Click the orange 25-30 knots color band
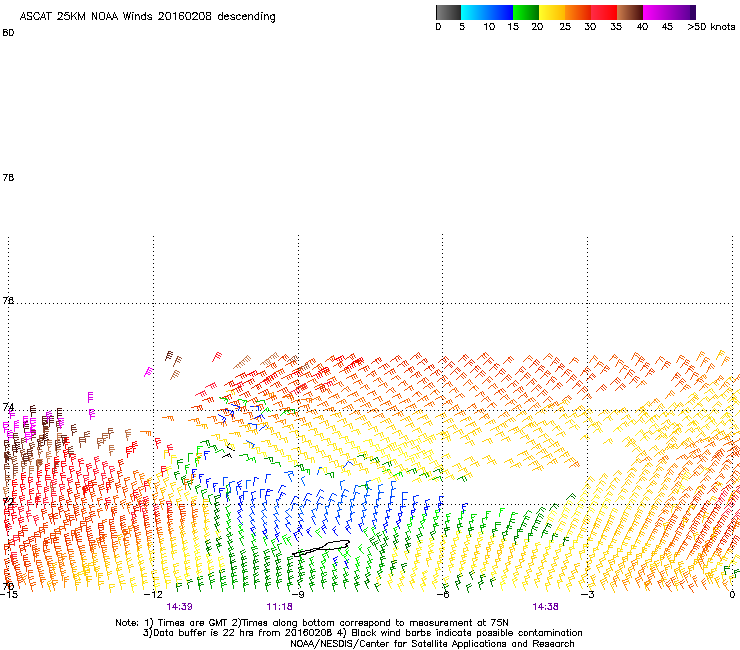Screen dimensions: 740x650 578,12
